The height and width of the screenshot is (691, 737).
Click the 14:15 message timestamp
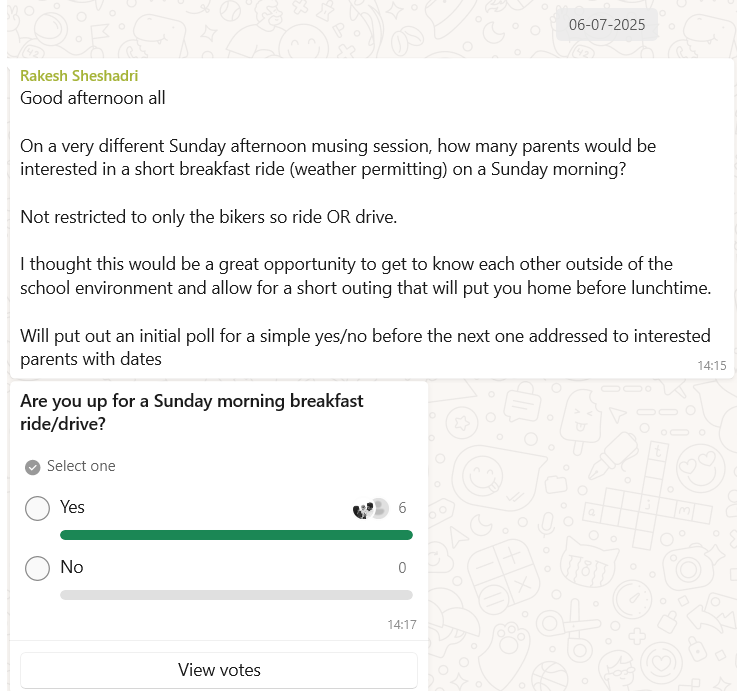[711, 366]
